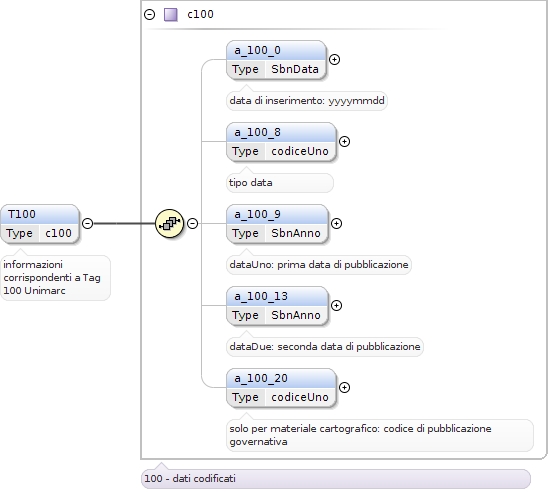Image resolution: width=549 pixels, height=492 pixels.
Task: Select the a_100_20 element header
Action: 281,378
